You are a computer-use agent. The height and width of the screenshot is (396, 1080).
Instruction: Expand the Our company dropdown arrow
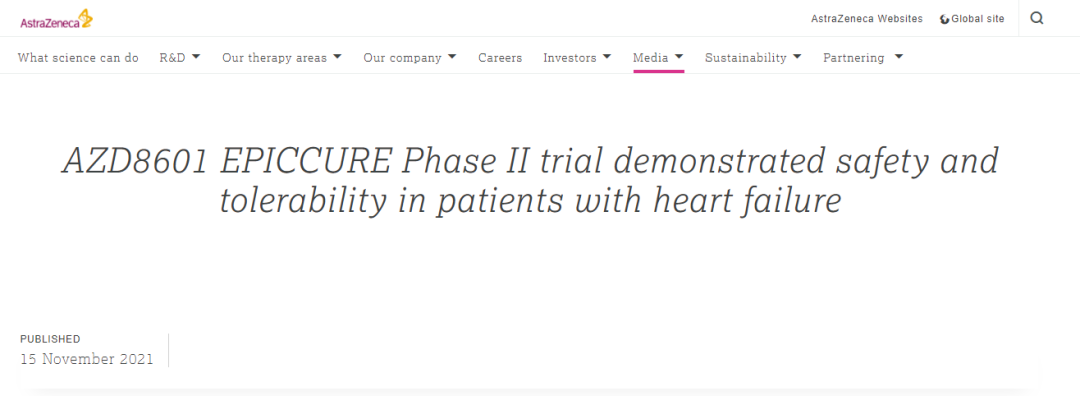452,57
